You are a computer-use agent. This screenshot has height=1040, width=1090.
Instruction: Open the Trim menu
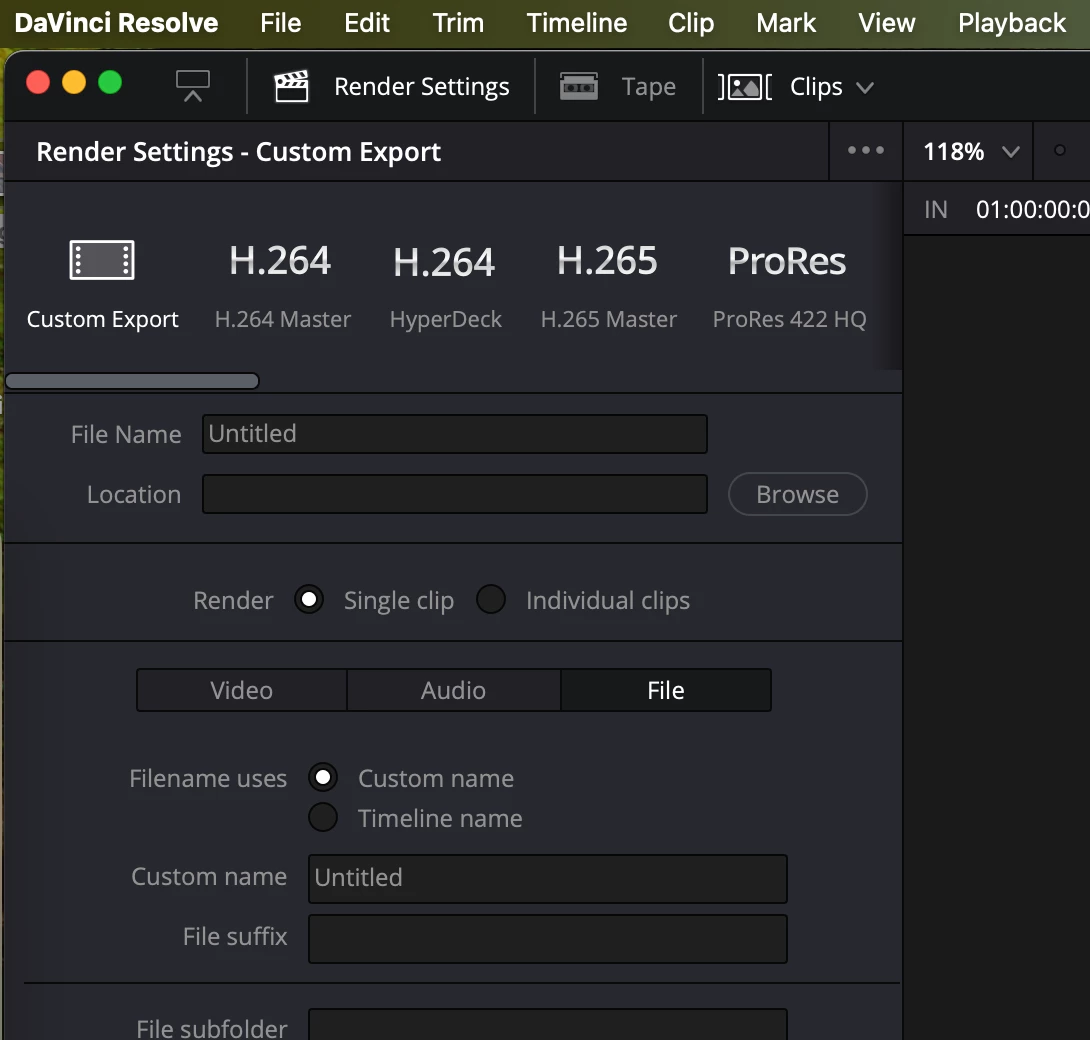tap(458, 23)
